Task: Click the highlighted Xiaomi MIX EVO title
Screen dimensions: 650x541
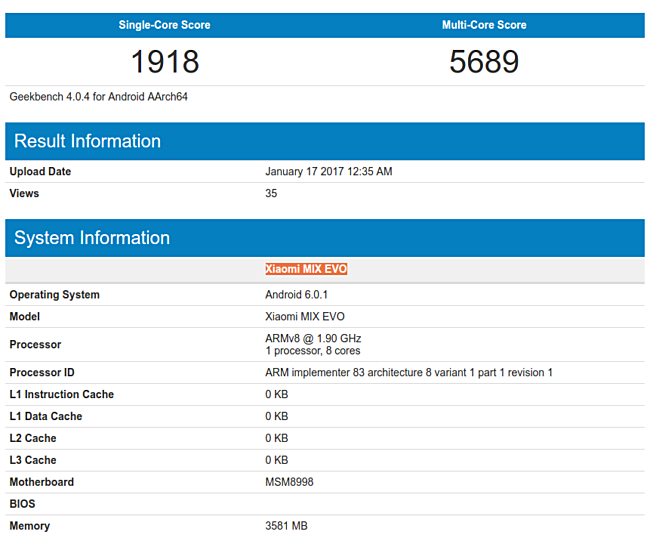Action: [306, 269]
